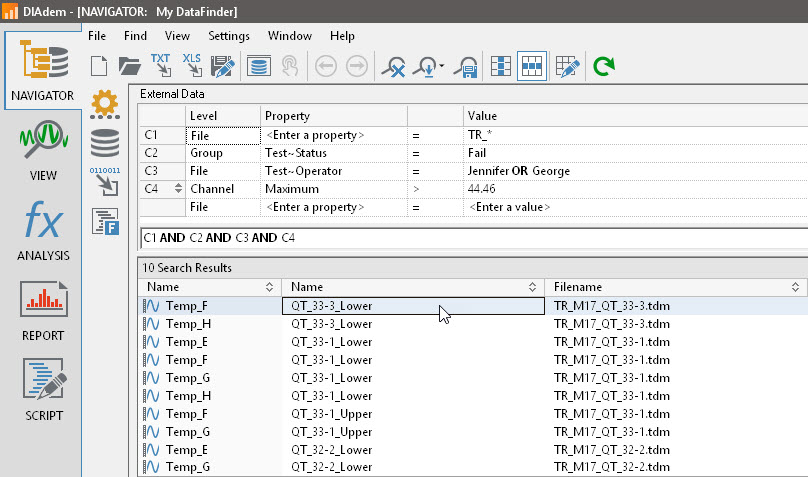Click the delete search magnifier icon

click(x=395, y=67)
